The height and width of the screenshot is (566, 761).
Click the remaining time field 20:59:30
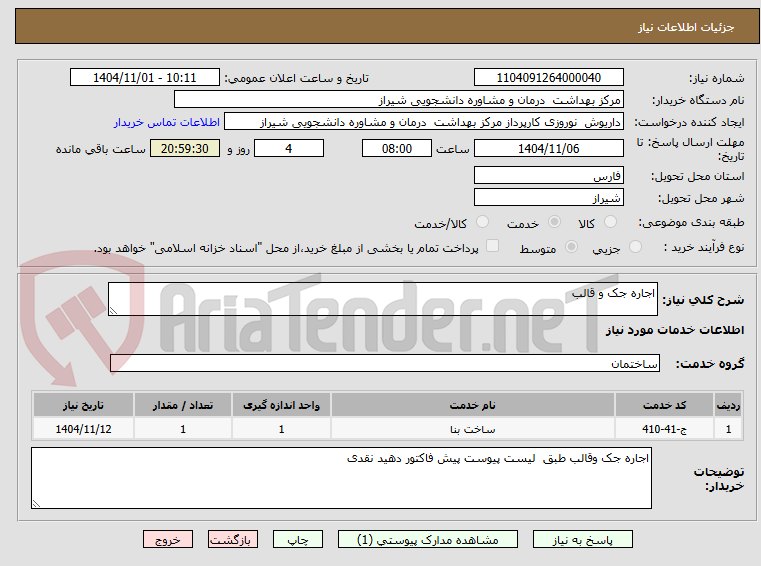click(x=185, y=149)
